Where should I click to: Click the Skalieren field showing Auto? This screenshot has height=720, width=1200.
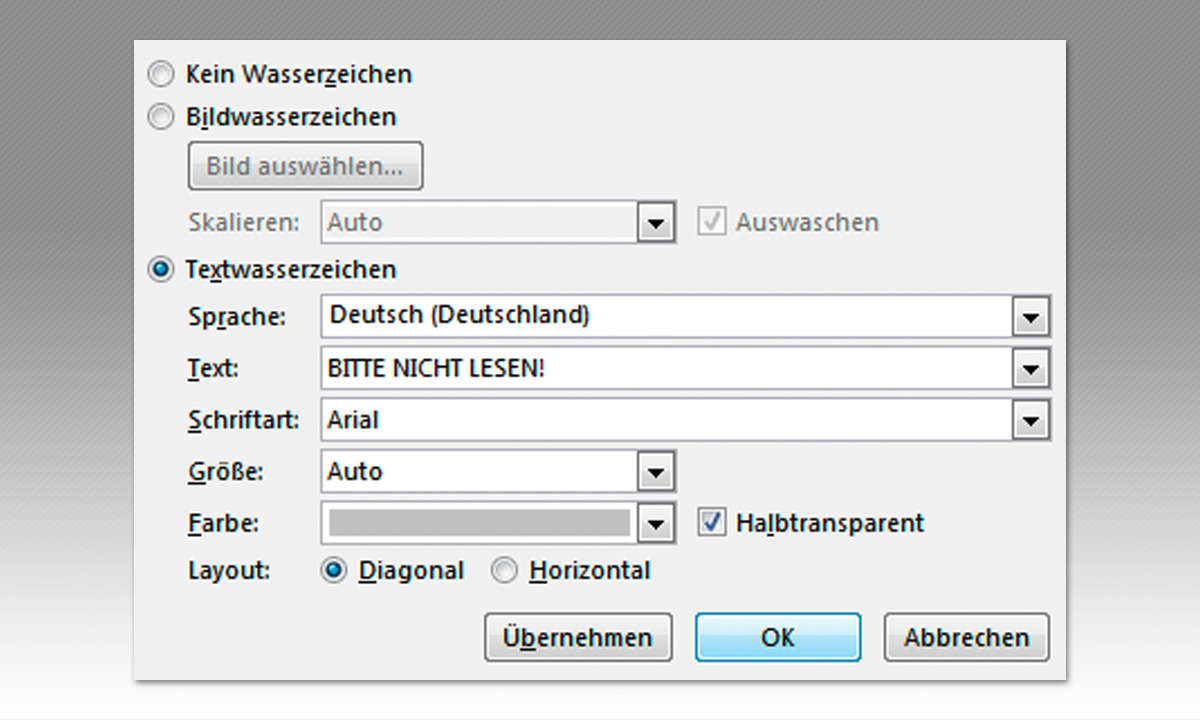point(480,222)
